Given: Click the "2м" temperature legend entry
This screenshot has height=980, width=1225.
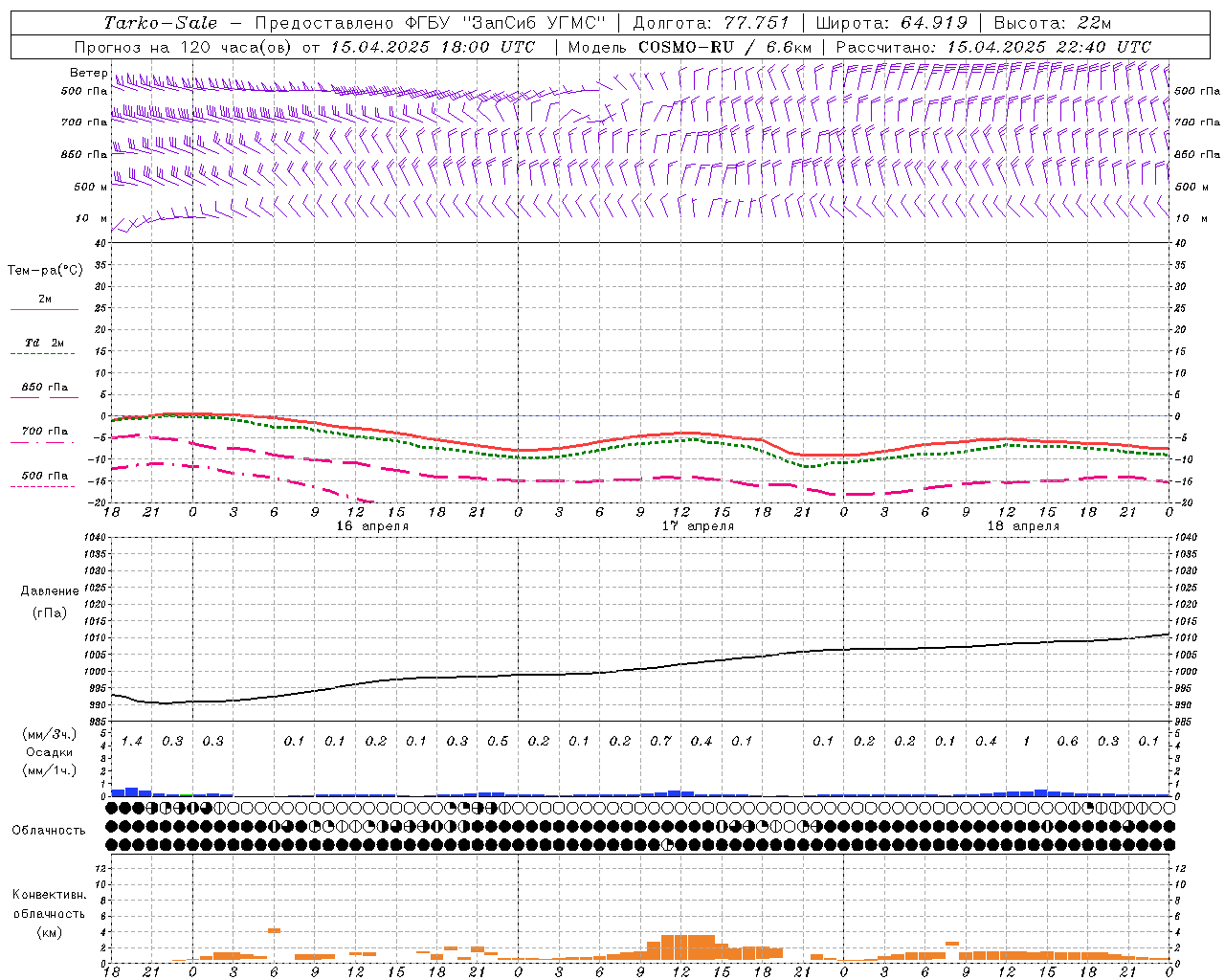Looking at the screenshot, I should [x=45, y=299].
